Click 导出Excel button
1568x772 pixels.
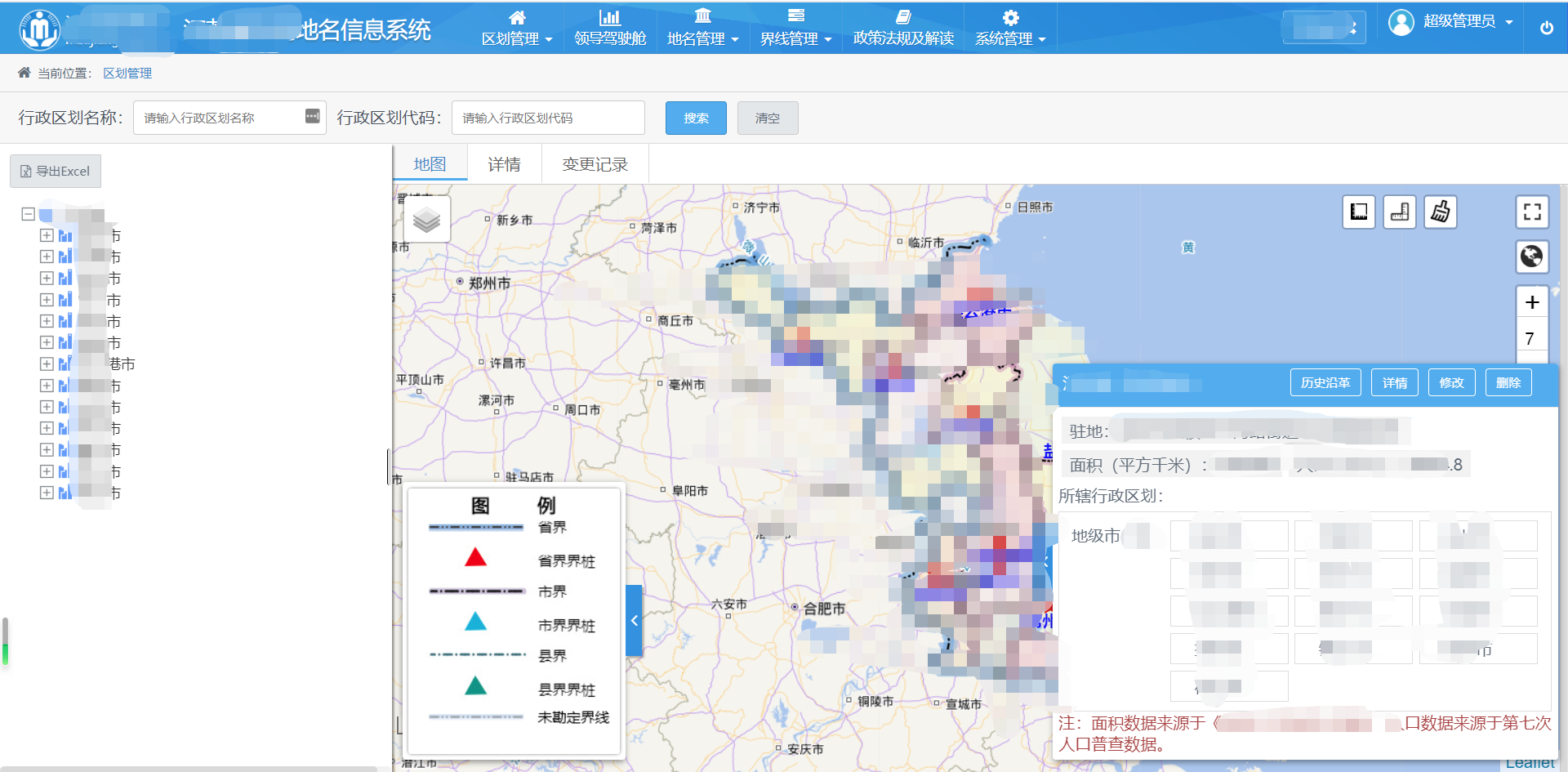[56, 171]
